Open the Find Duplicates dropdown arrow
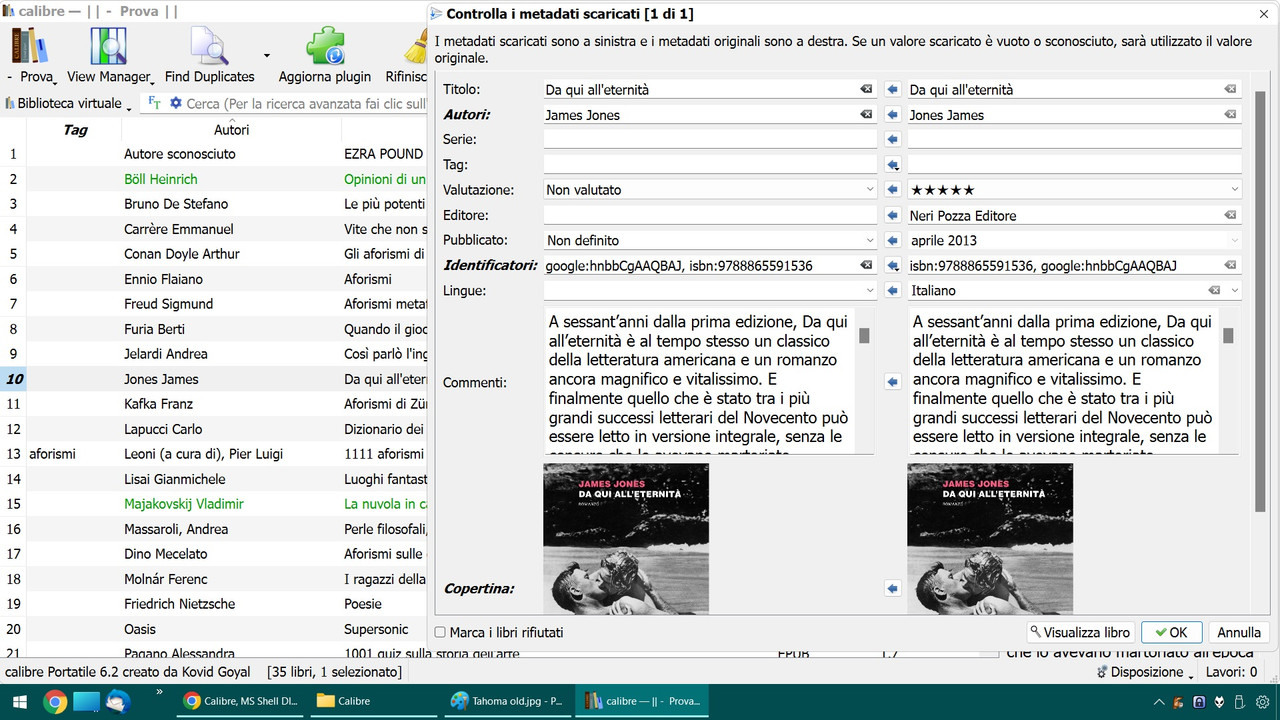 pyautogui.click(x=266, y=56)
